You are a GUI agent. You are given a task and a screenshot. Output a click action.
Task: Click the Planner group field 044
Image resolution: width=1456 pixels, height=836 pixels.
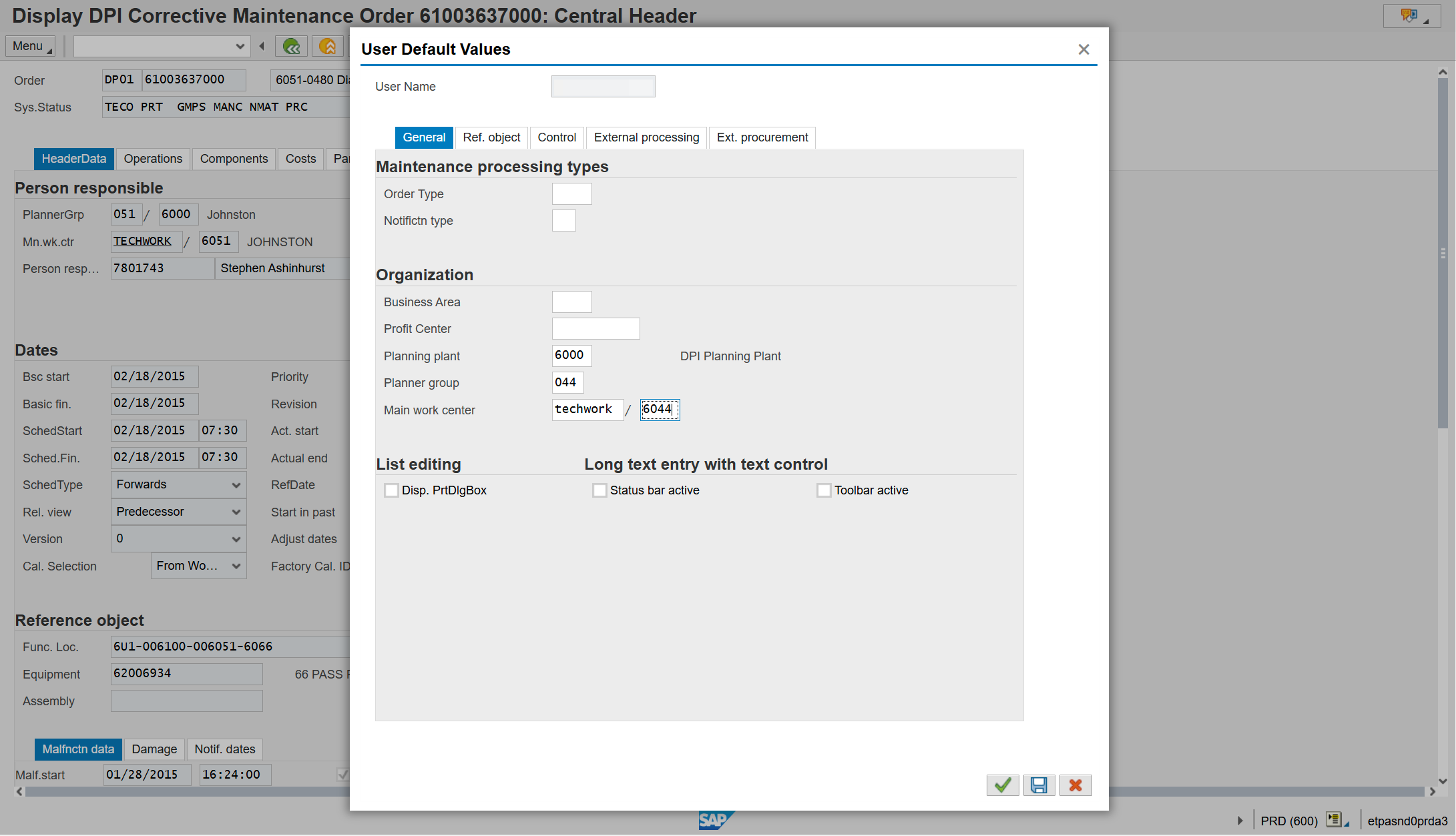click(567, 383)
